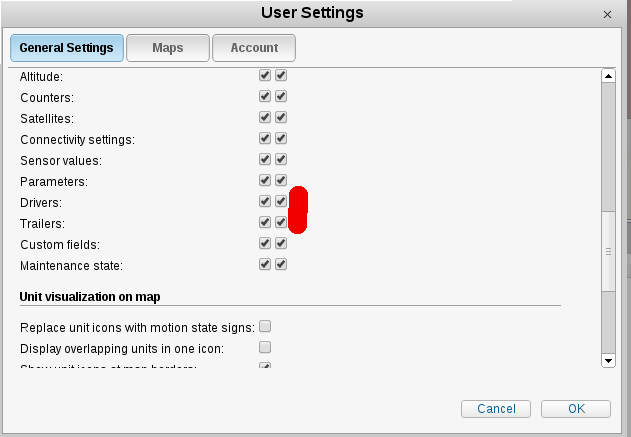Image resolution: width=631 pixels, height=437 pixels.
Task: Close the User Settings dialog
Action: 608,15
